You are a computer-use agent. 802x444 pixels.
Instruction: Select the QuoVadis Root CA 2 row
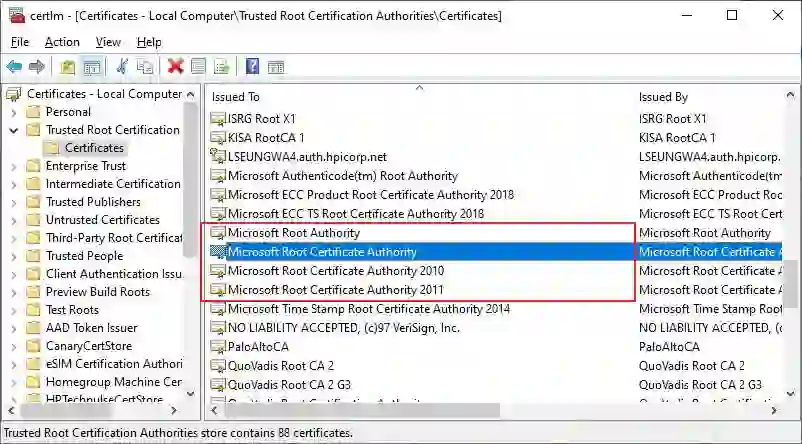281,366
